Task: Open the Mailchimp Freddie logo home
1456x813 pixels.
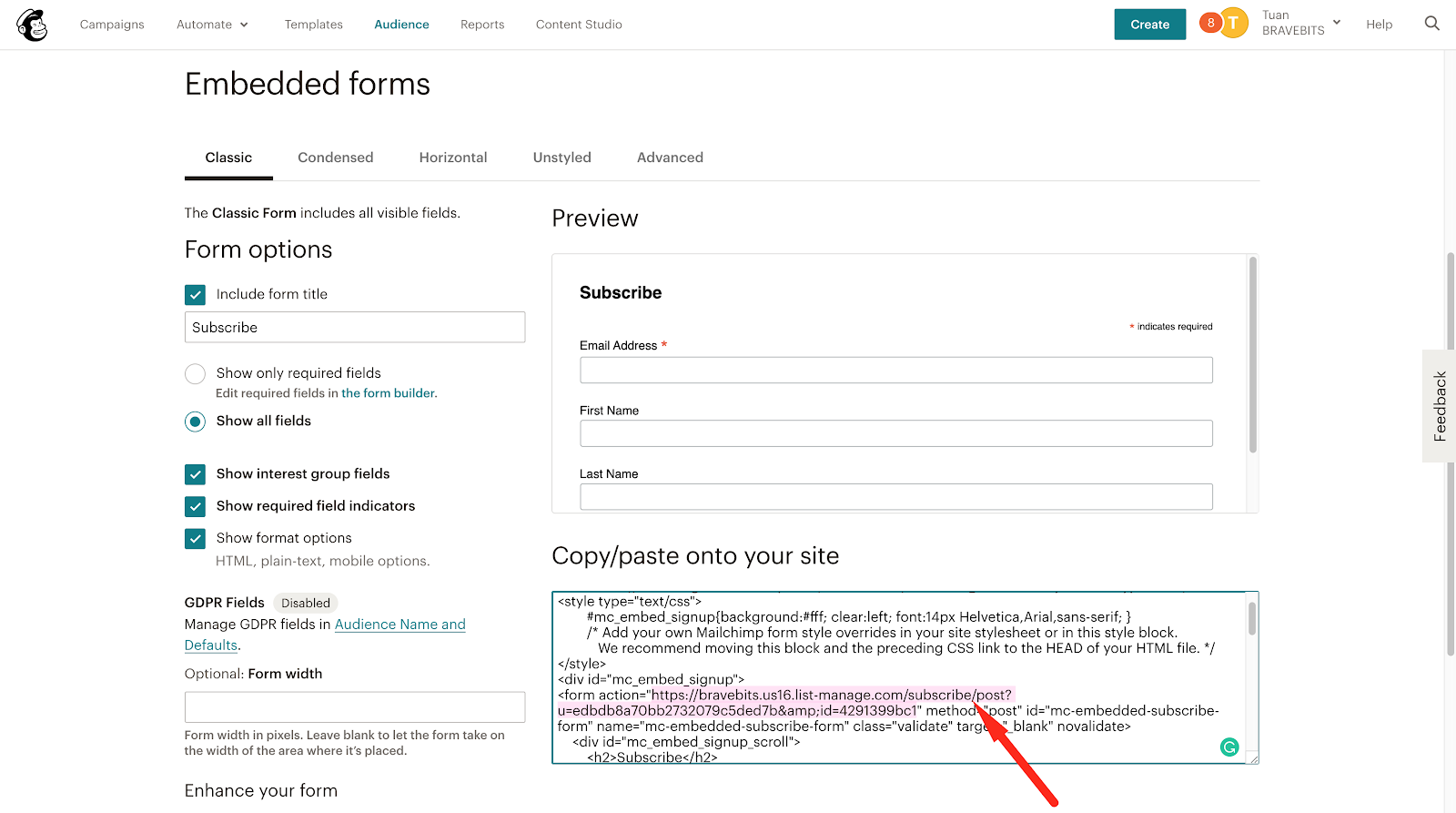Action: coord(32,25)
